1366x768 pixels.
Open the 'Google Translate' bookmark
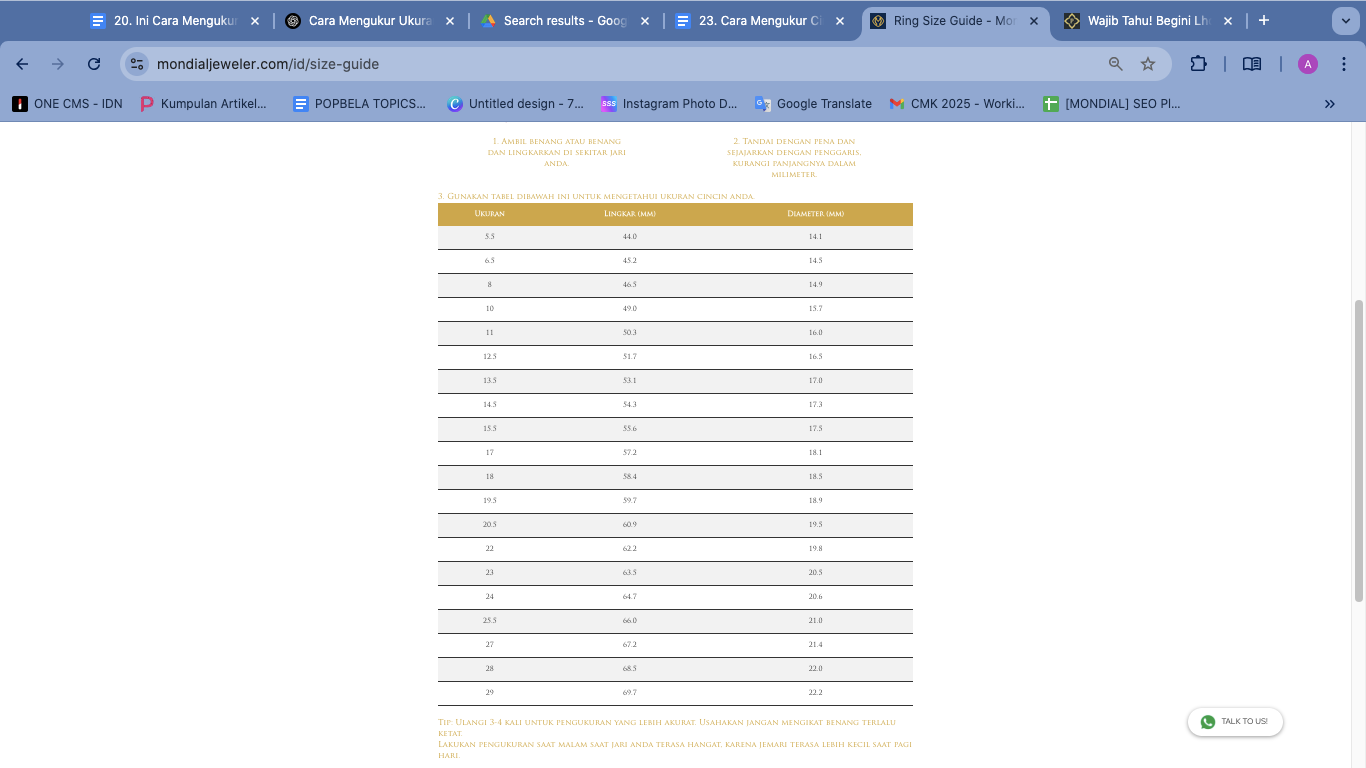(x=813, y=104)
